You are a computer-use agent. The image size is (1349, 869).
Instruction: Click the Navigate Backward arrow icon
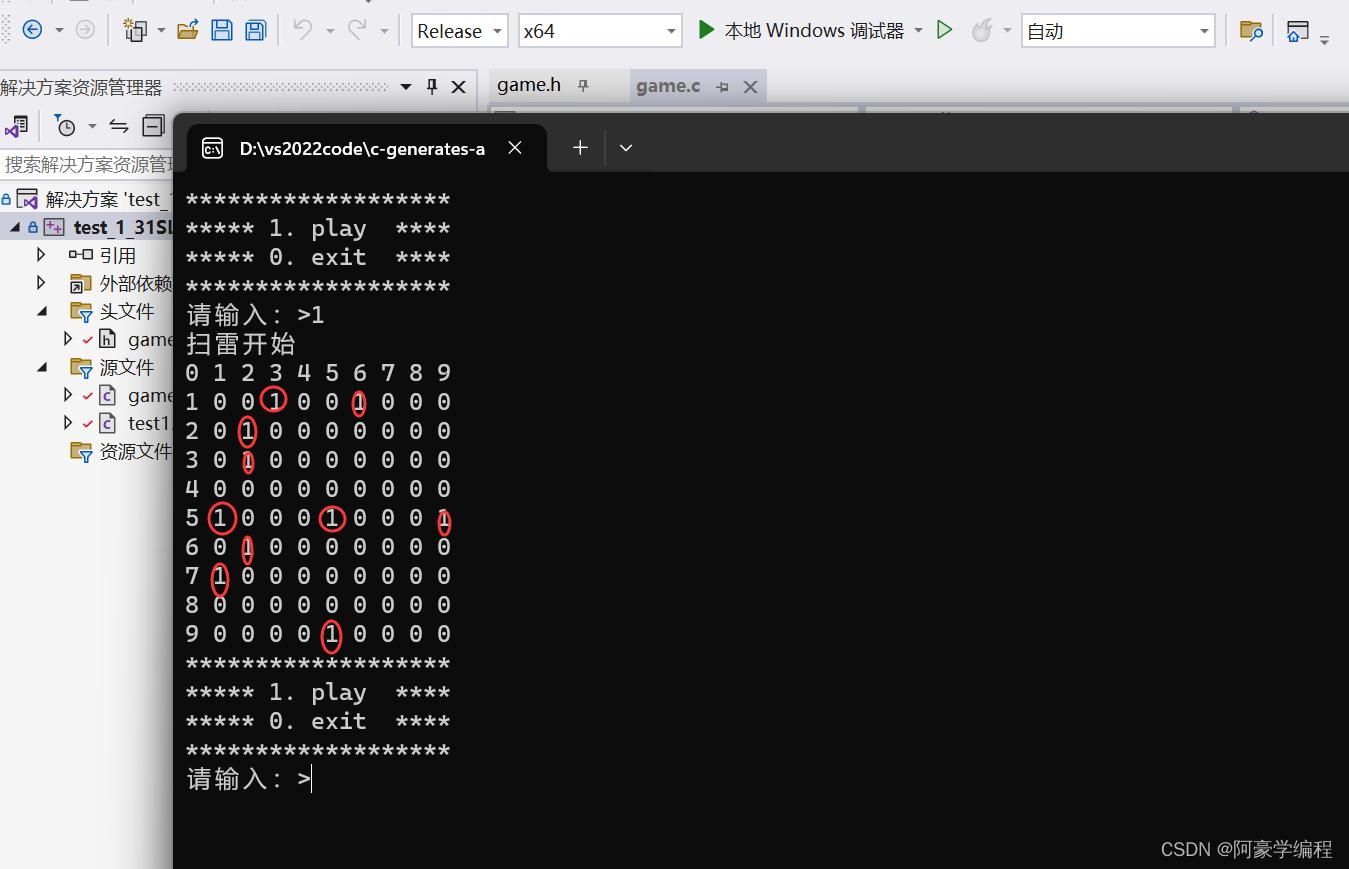coord(32,30)
